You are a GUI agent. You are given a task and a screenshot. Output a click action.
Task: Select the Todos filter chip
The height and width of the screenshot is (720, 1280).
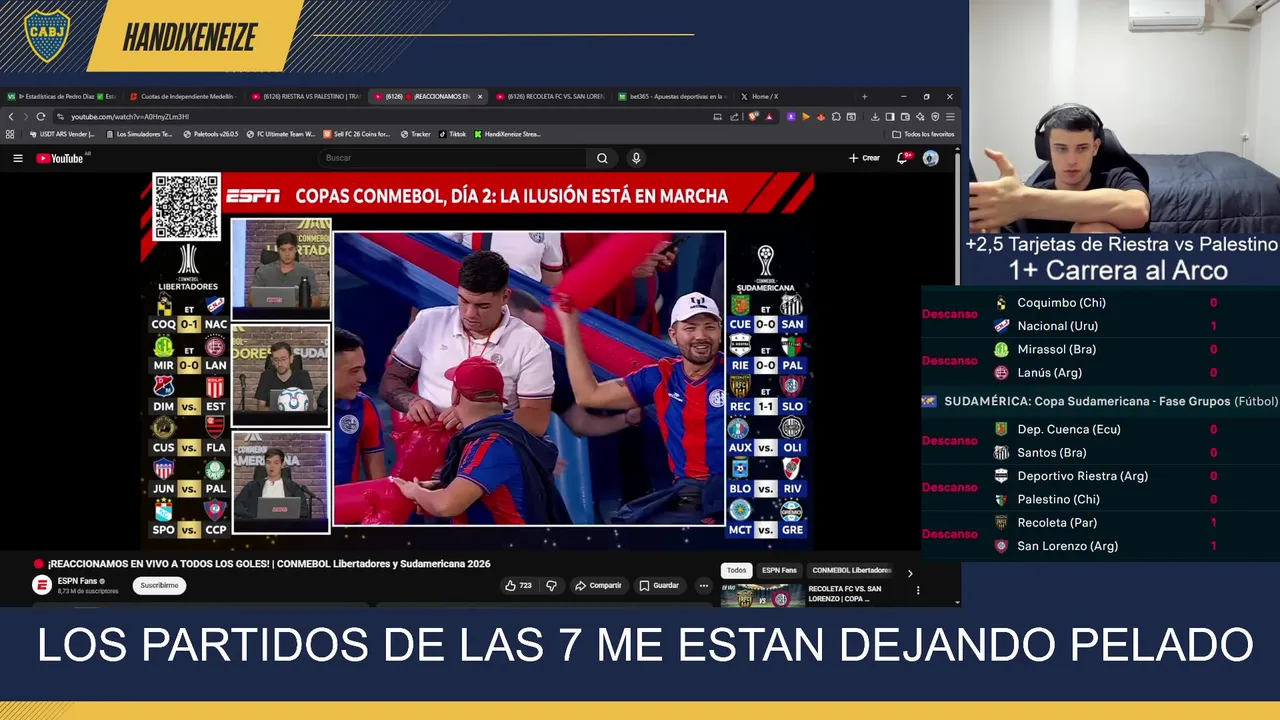point(736,570)
